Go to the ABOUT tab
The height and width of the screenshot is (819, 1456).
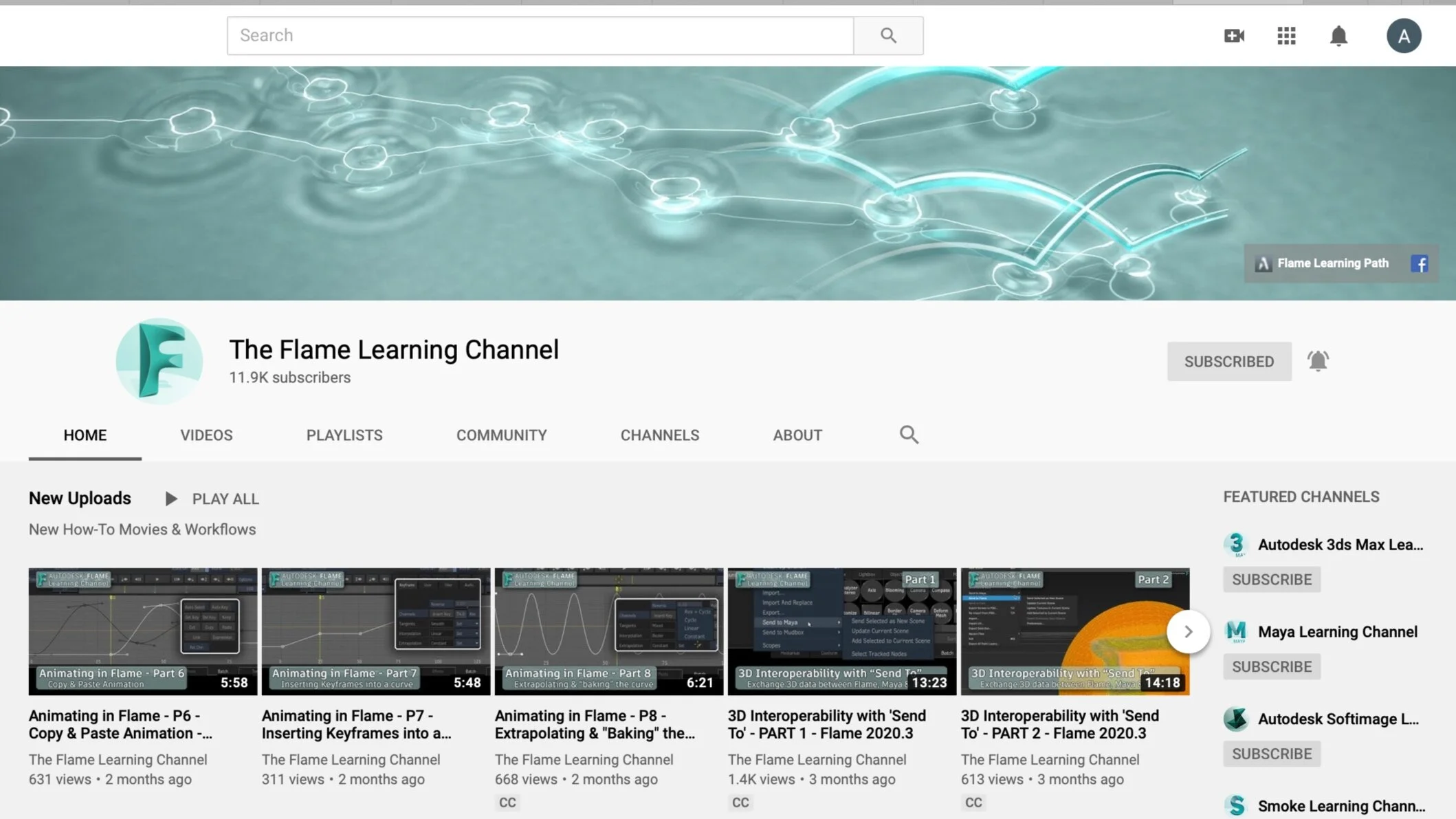click(797, 435)
